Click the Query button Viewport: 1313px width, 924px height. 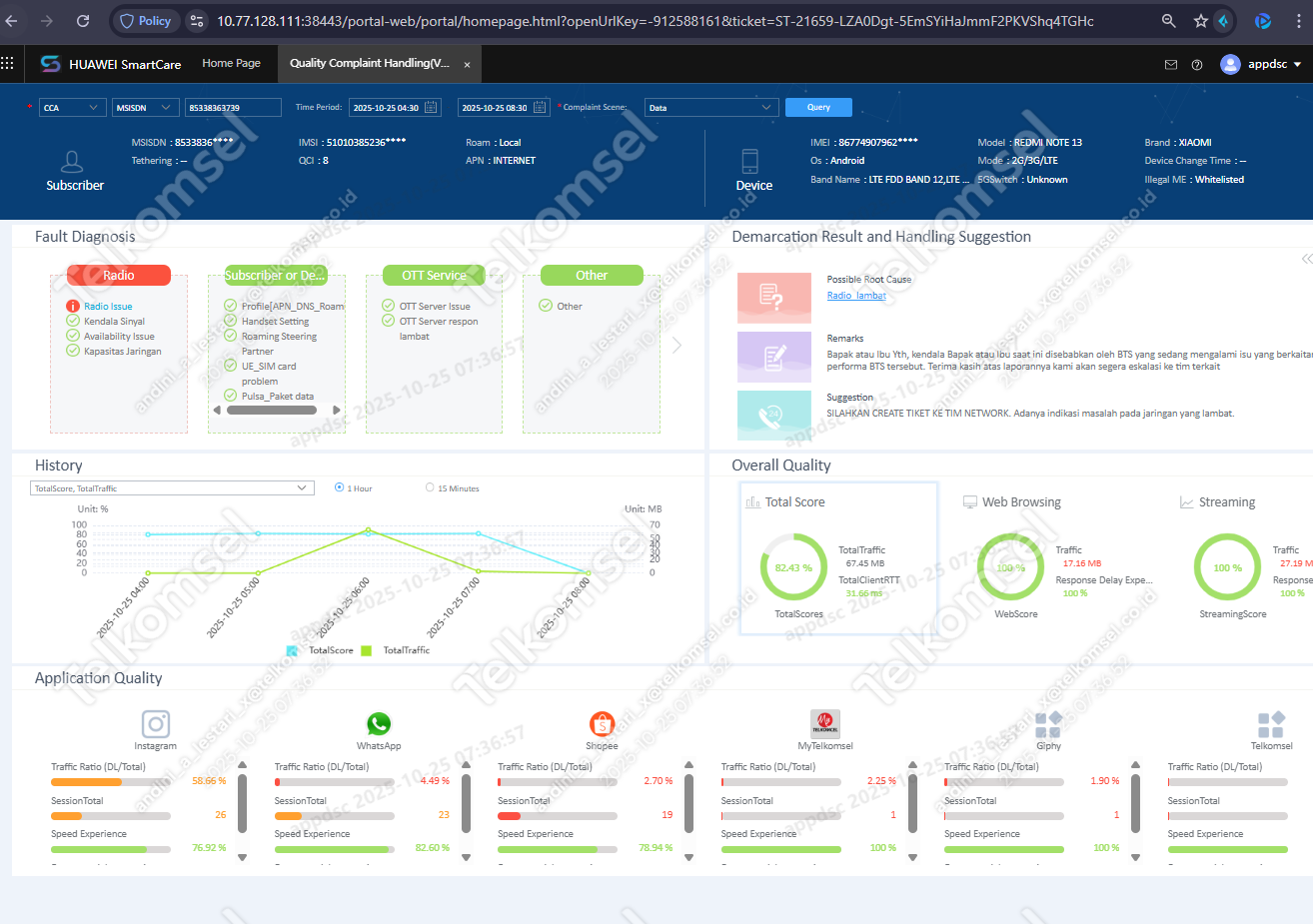(818, 107)
